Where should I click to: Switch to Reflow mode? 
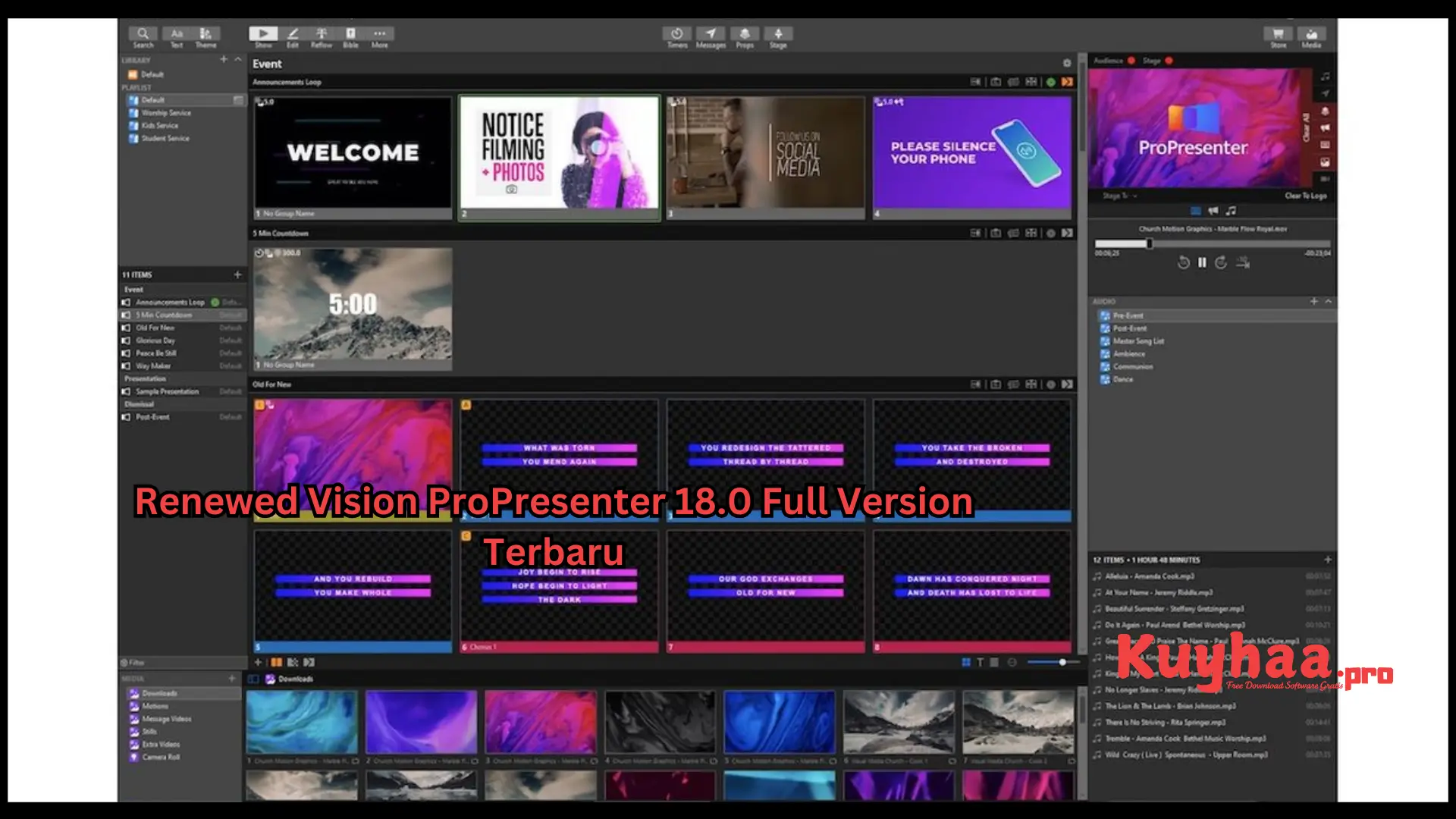(322, 36)
